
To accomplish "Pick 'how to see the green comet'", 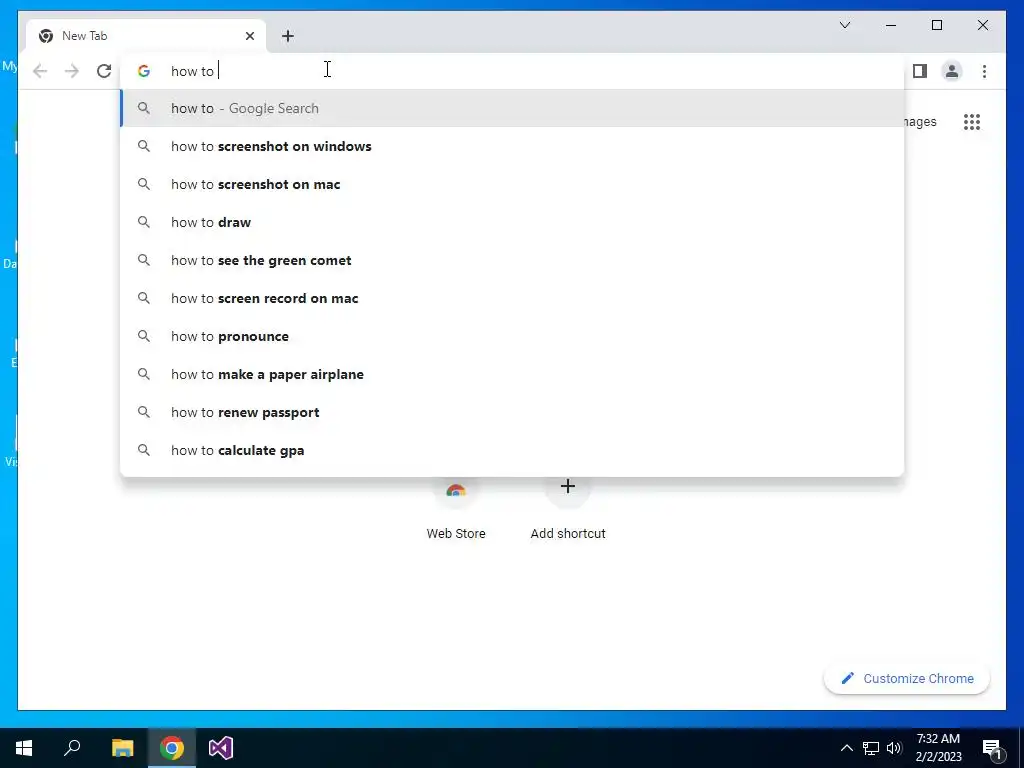I will click(512, 260).
